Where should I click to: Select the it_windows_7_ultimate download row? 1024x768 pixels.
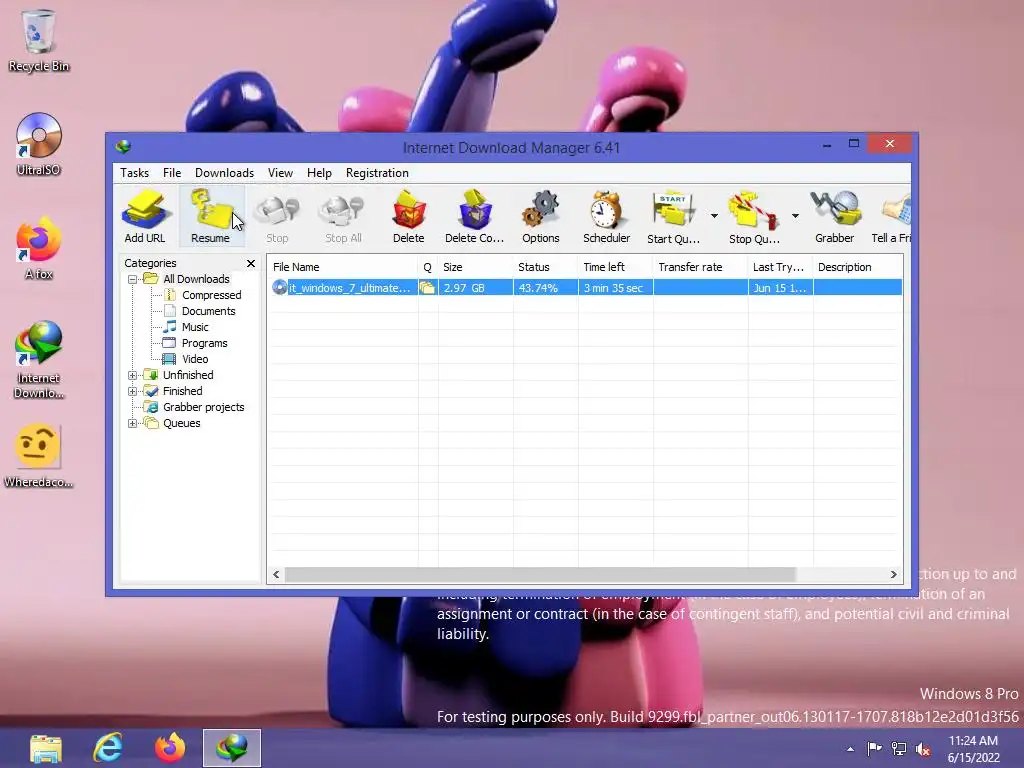click(586, 288)
